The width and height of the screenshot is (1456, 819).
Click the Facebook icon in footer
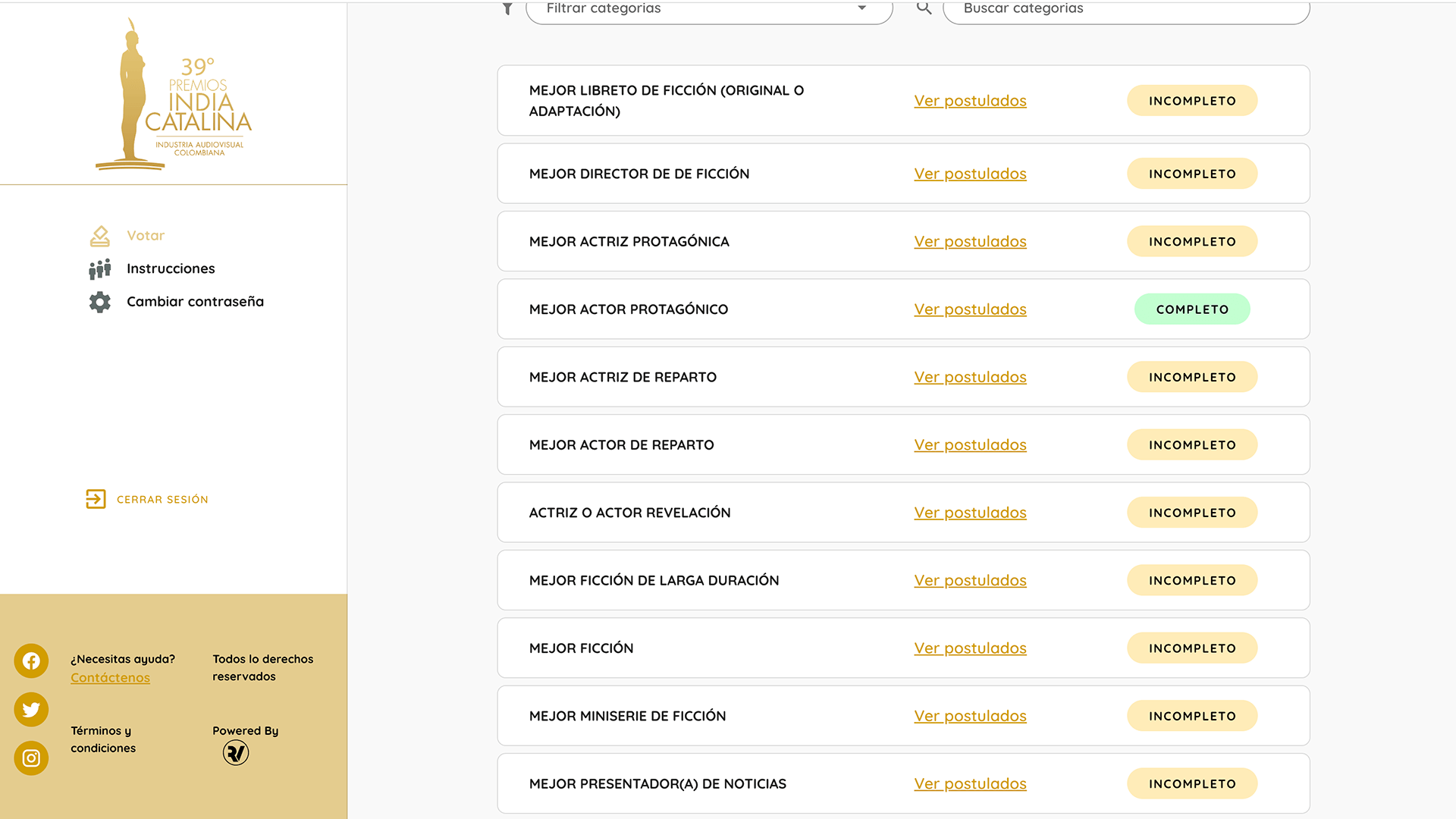[x=31, y=661]
